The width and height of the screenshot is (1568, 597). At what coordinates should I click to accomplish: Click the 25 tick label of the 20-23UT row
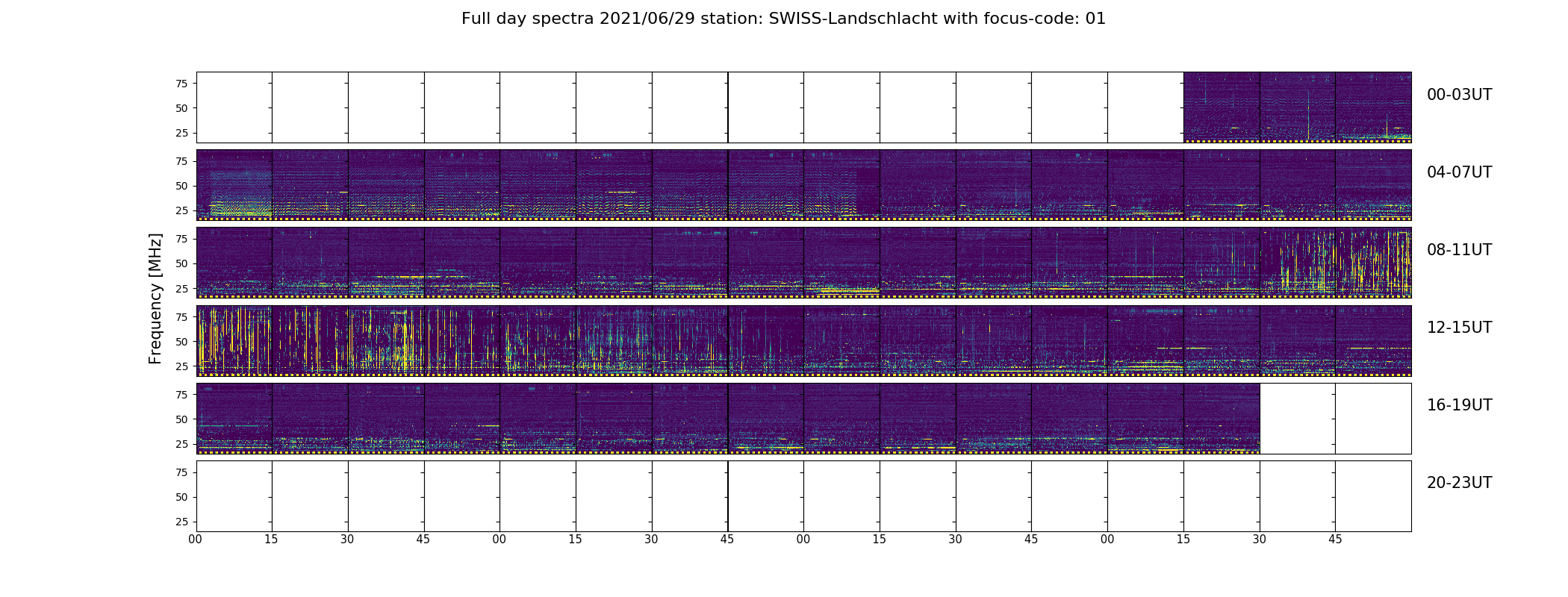pos(181,522)
